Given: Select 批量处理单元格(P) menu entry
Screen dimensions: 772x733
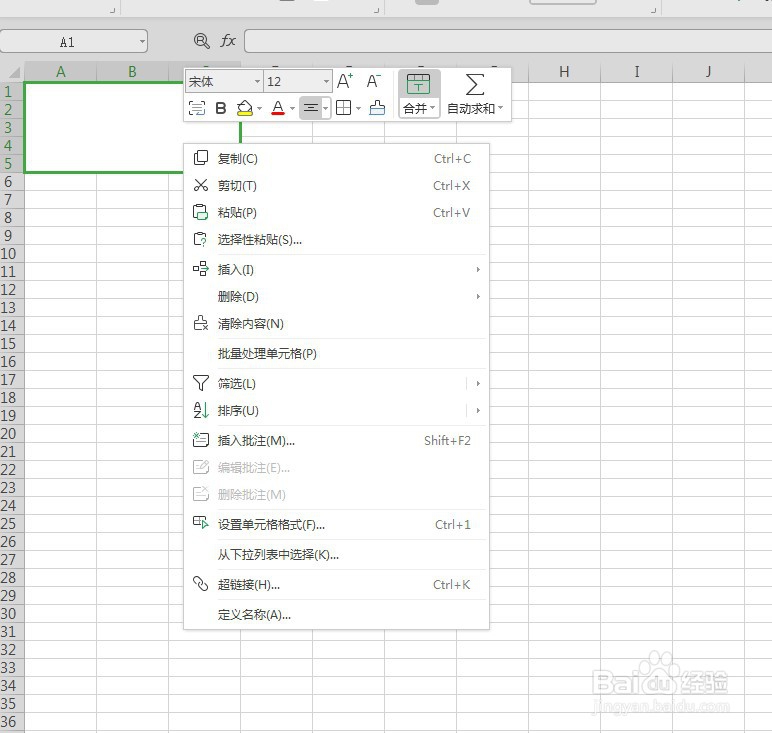Looking at the screenshot, I should tap(336, 353).
